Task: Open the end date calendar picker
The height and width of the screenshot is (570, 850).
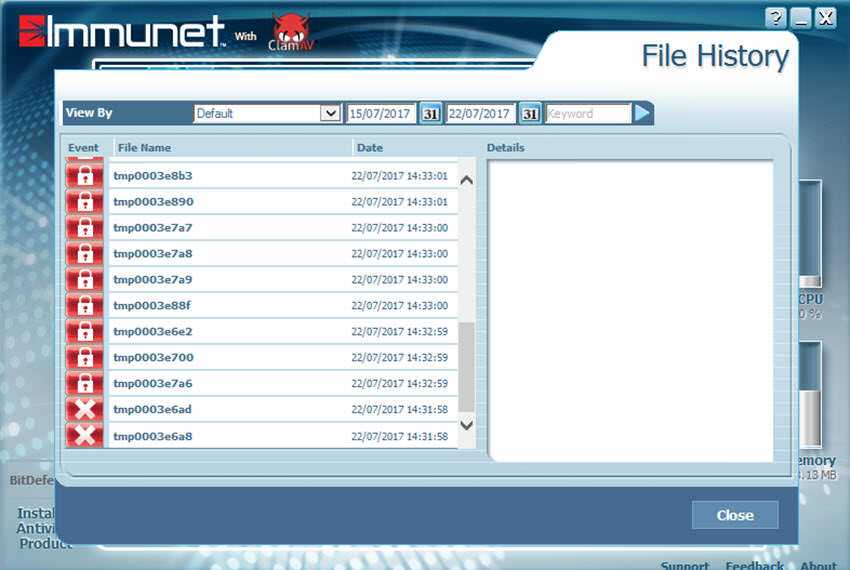Action: 530,114
